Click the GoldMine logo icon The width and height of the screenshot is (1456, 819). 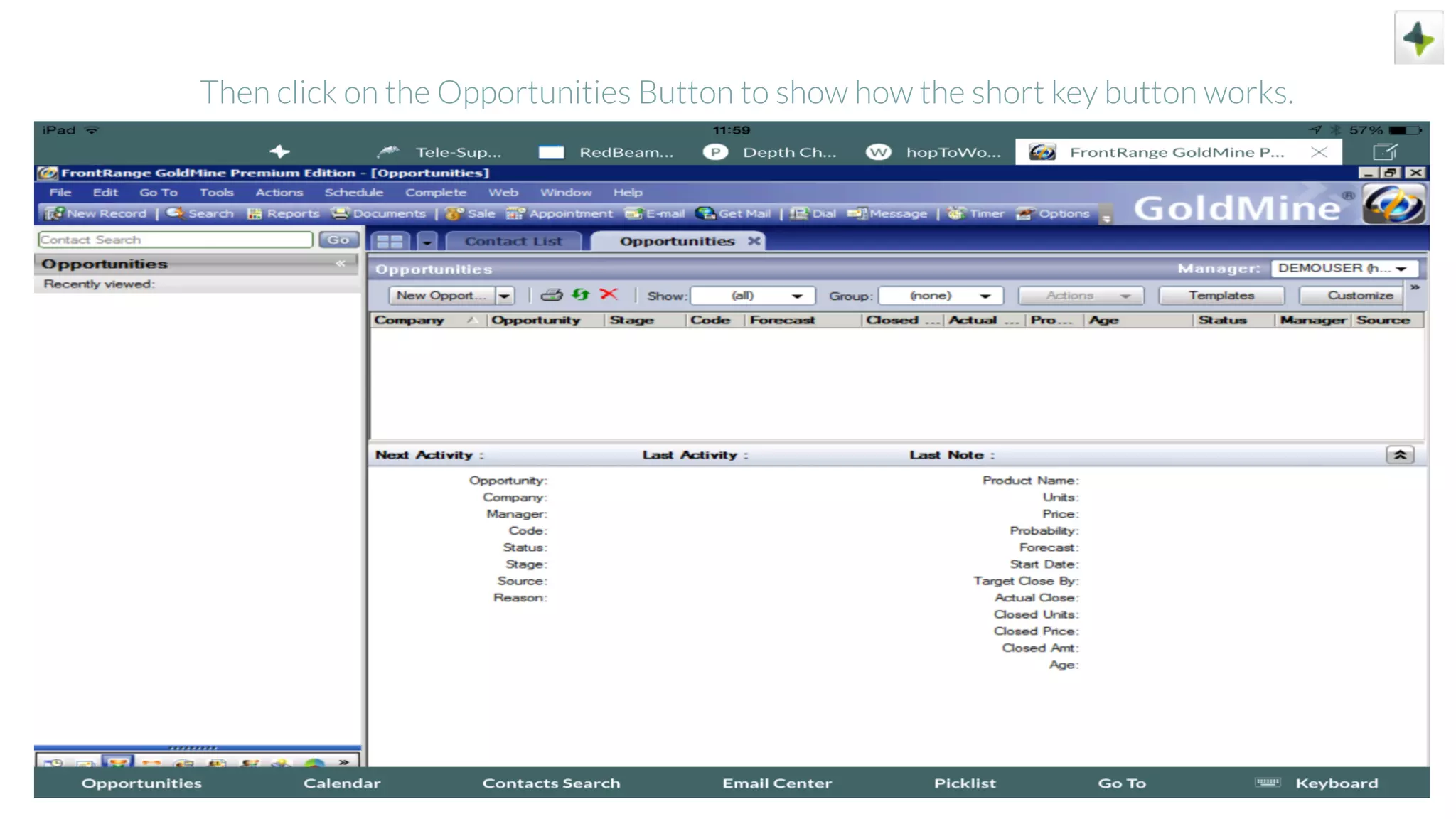(x=1393, y=205)
